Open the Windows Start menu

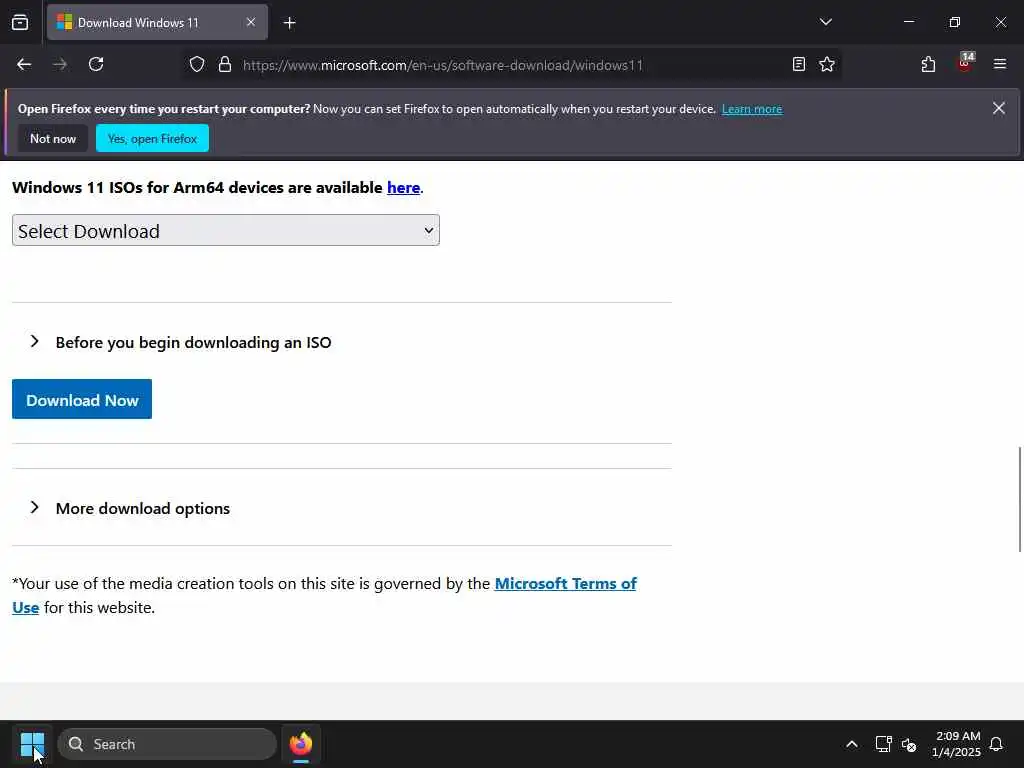coord(32,744)
